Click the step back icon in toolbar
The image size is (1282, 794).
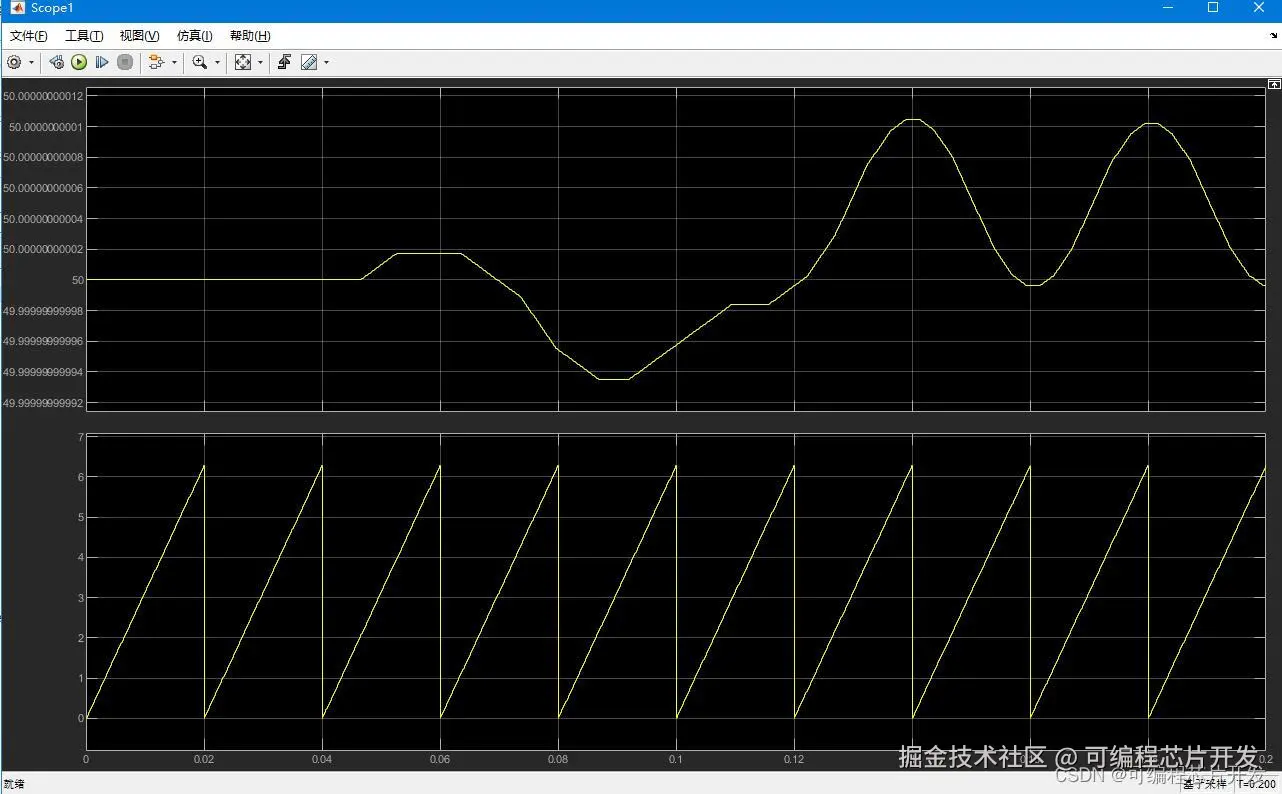coord(56,62)
